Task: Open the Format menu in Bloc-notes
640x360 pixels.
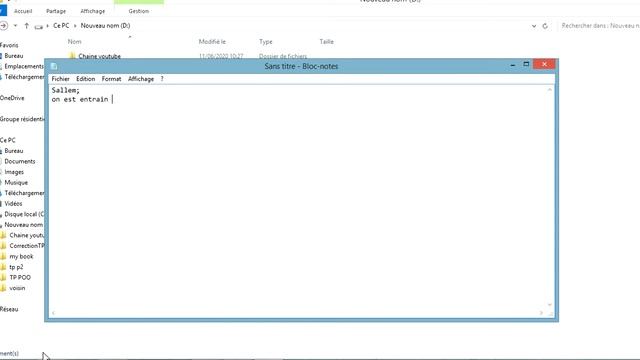Action: pos(111,79)
